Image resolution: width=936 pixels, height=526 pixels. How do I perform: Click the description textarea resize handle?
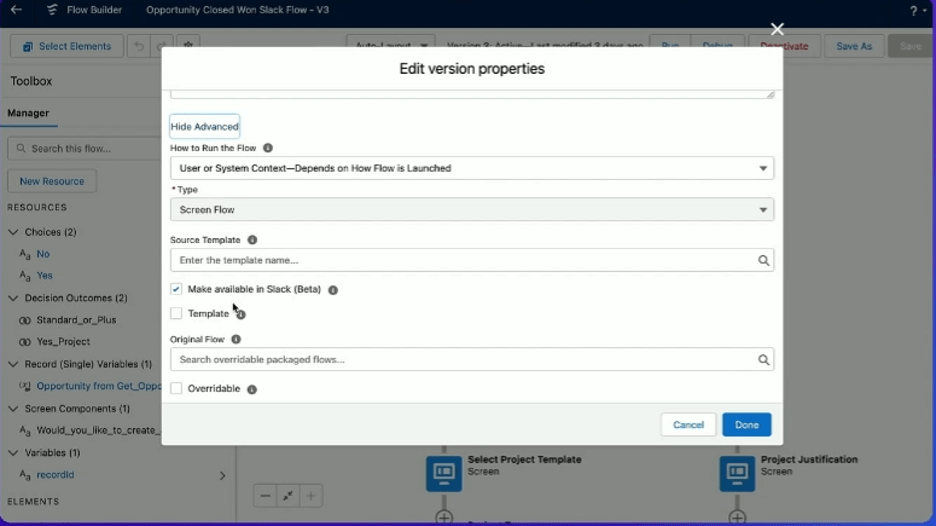coord(770,94)
